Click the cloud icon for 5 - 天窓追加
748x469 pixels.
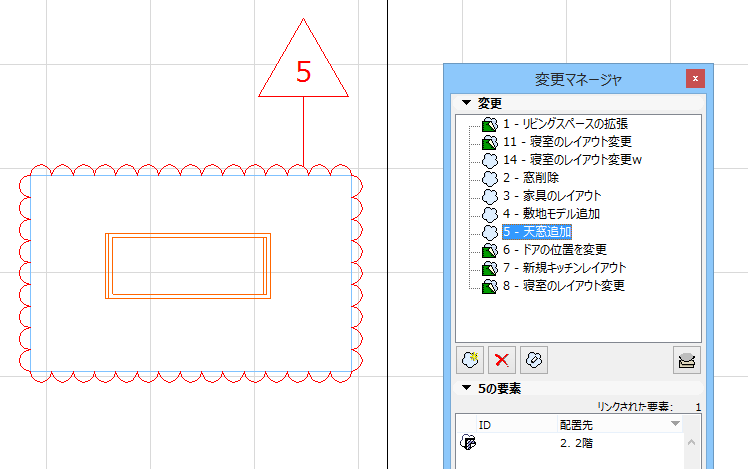pos(490,232)
